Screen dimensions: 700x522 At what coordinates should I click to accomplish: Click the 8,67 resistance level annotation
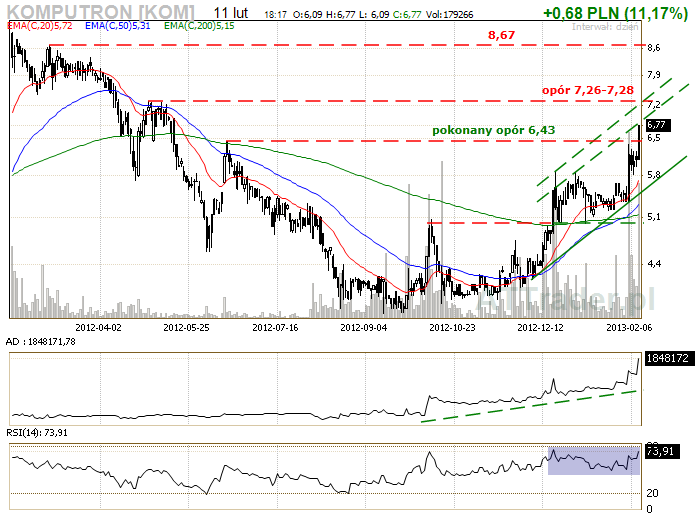501,35
